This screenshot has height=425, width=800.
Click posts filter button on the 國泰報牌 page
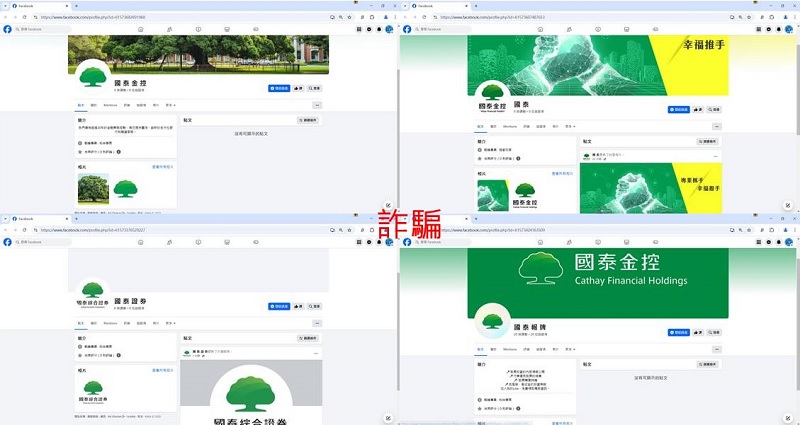708,365
